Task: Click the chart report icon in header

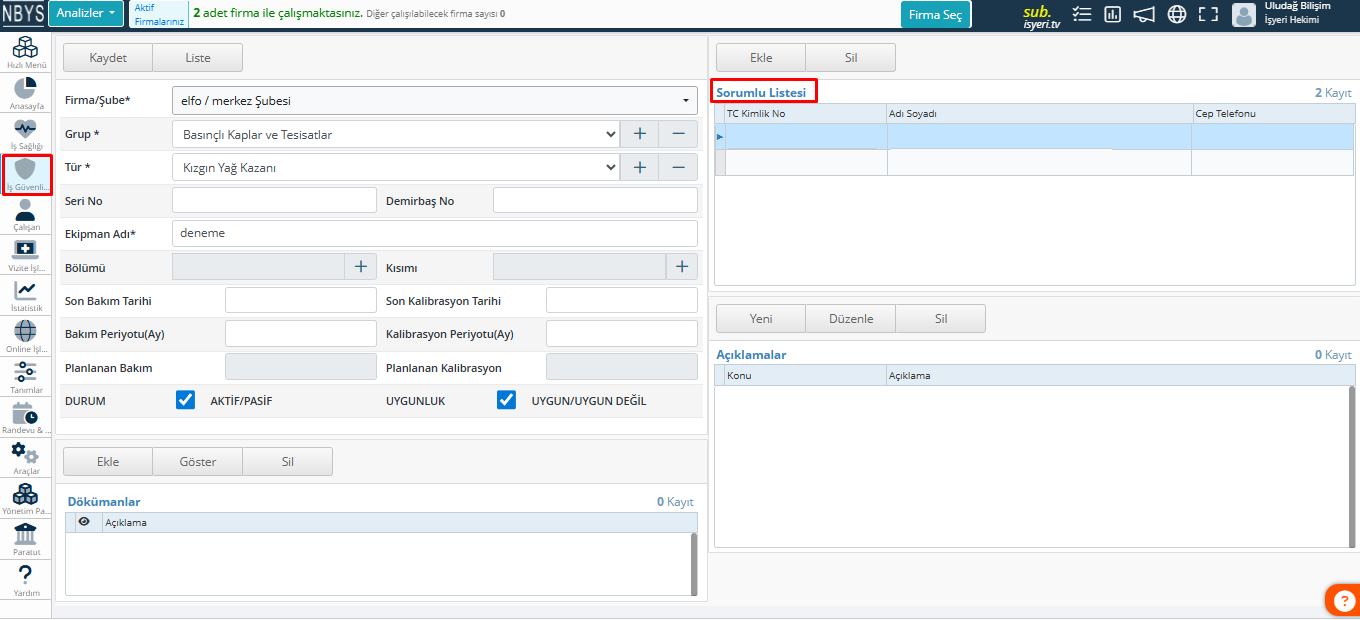Action: point(1112,14)
